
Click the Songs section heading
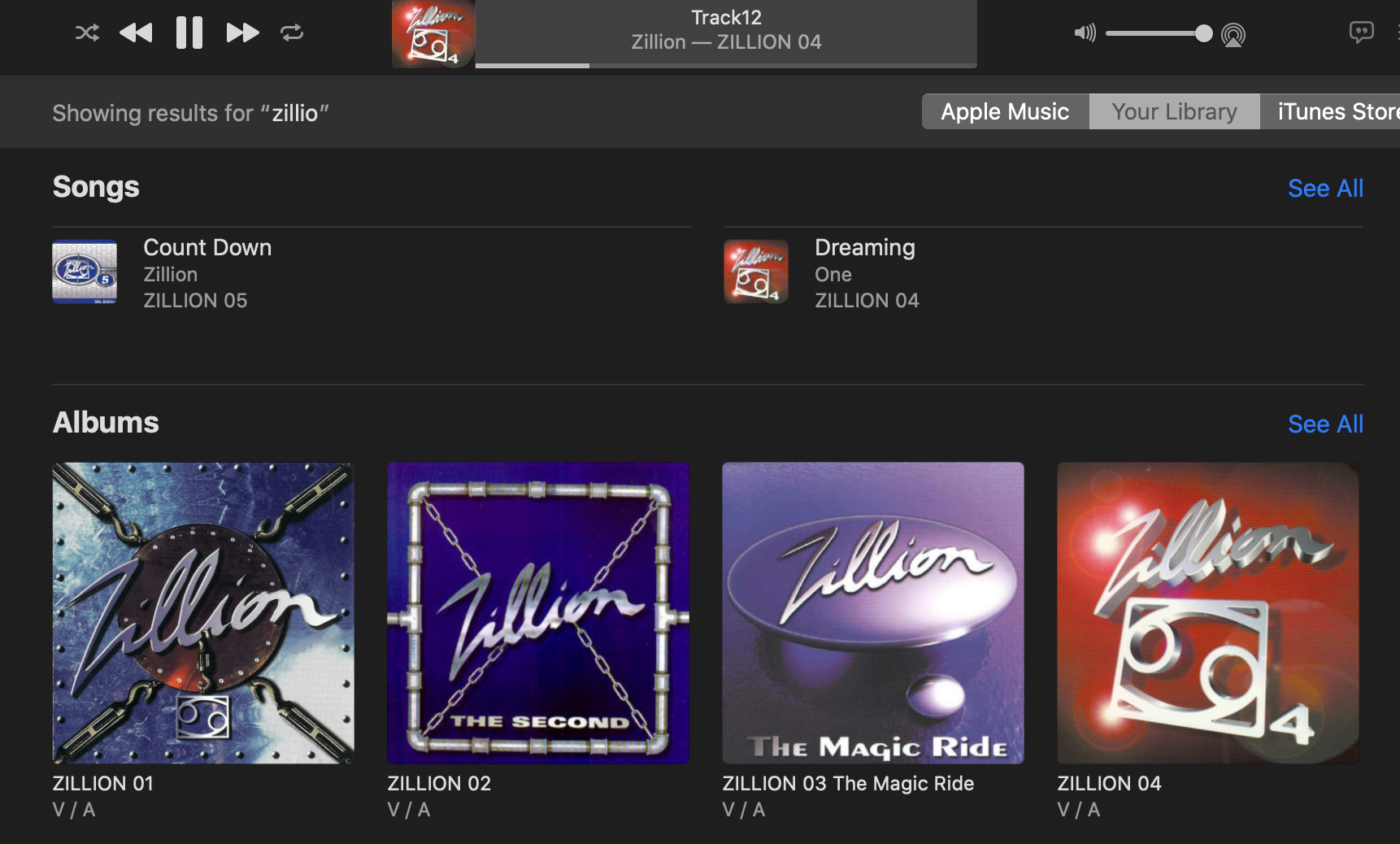(x=96, y=187)
